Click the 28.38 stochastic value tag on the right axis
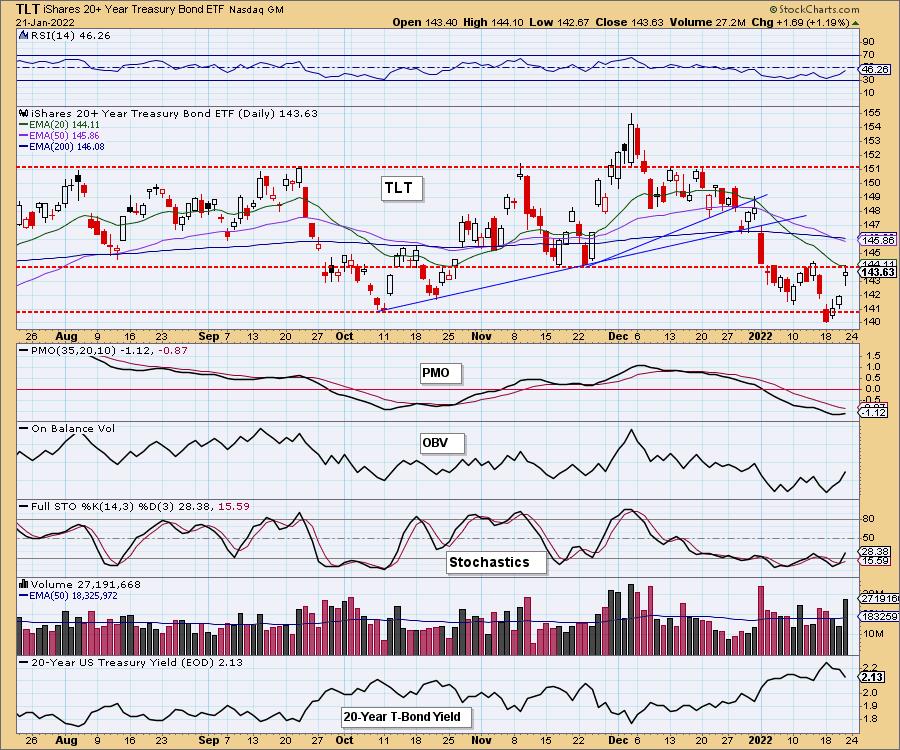 point(875,551)
